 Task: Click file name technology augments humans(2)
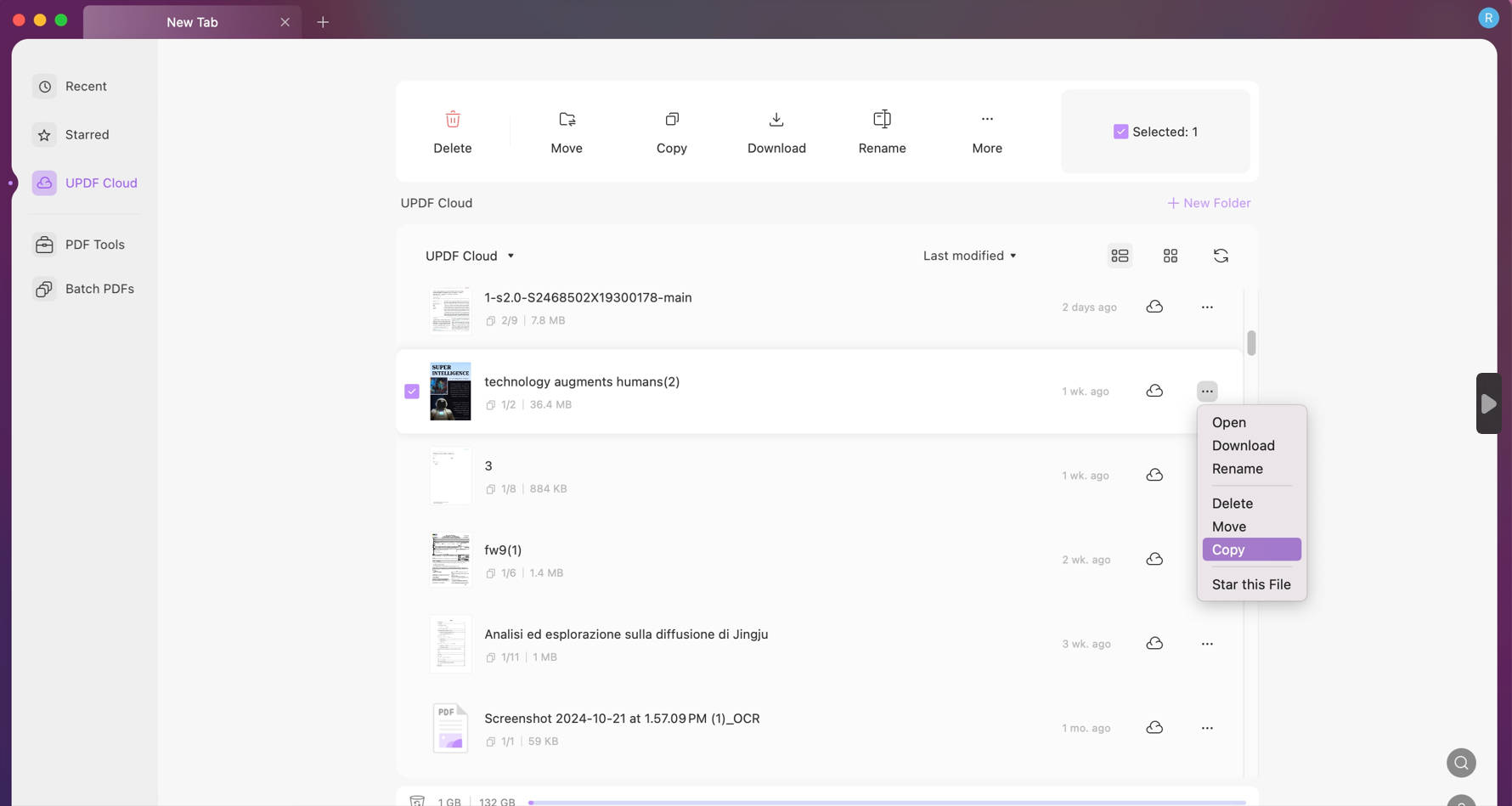coord(582,382)
